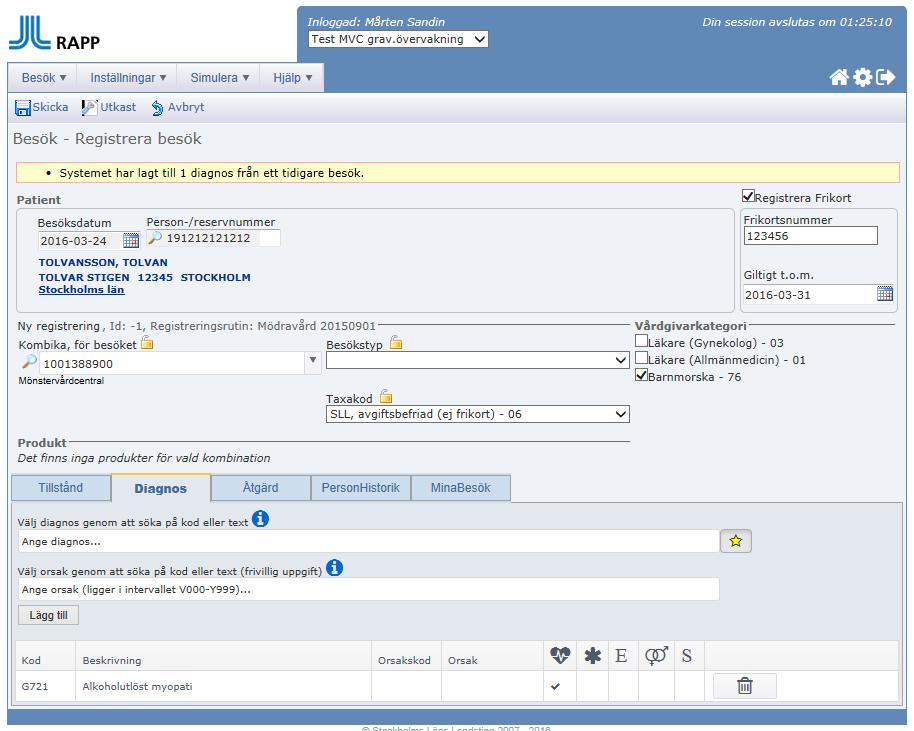914x731 pixels.
Task: Toggle main diagnosis checkmark for G721
Action: pyautogui.click(x=556, y=686)
